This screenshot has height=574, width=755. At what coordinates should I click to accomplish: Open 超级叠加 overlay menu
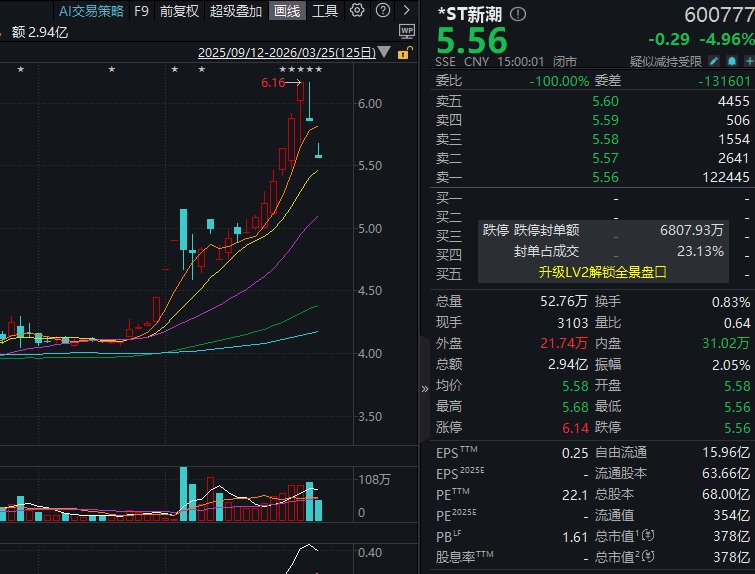(x=235, y=11)
